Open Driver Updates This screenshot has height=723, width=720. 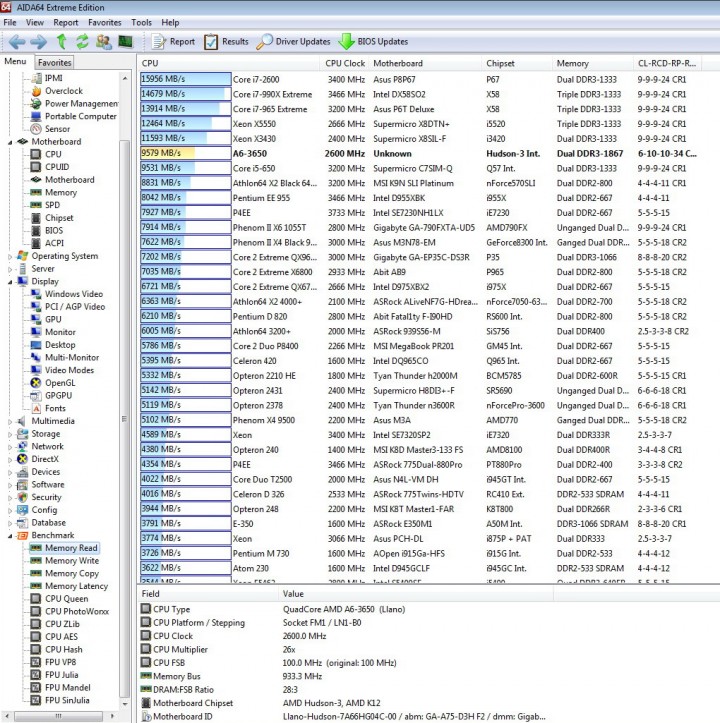[293, 42]
